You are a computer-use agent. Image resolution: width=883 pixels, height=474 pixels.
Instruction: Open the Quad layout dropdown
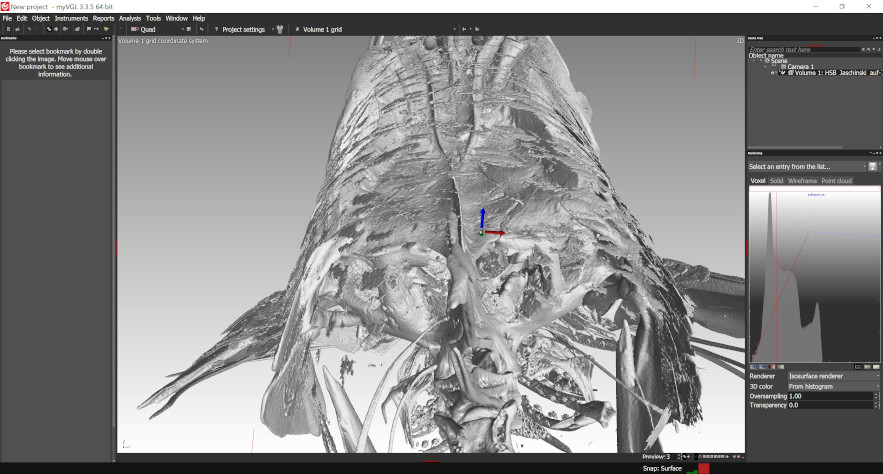click(x=160, y=29)
